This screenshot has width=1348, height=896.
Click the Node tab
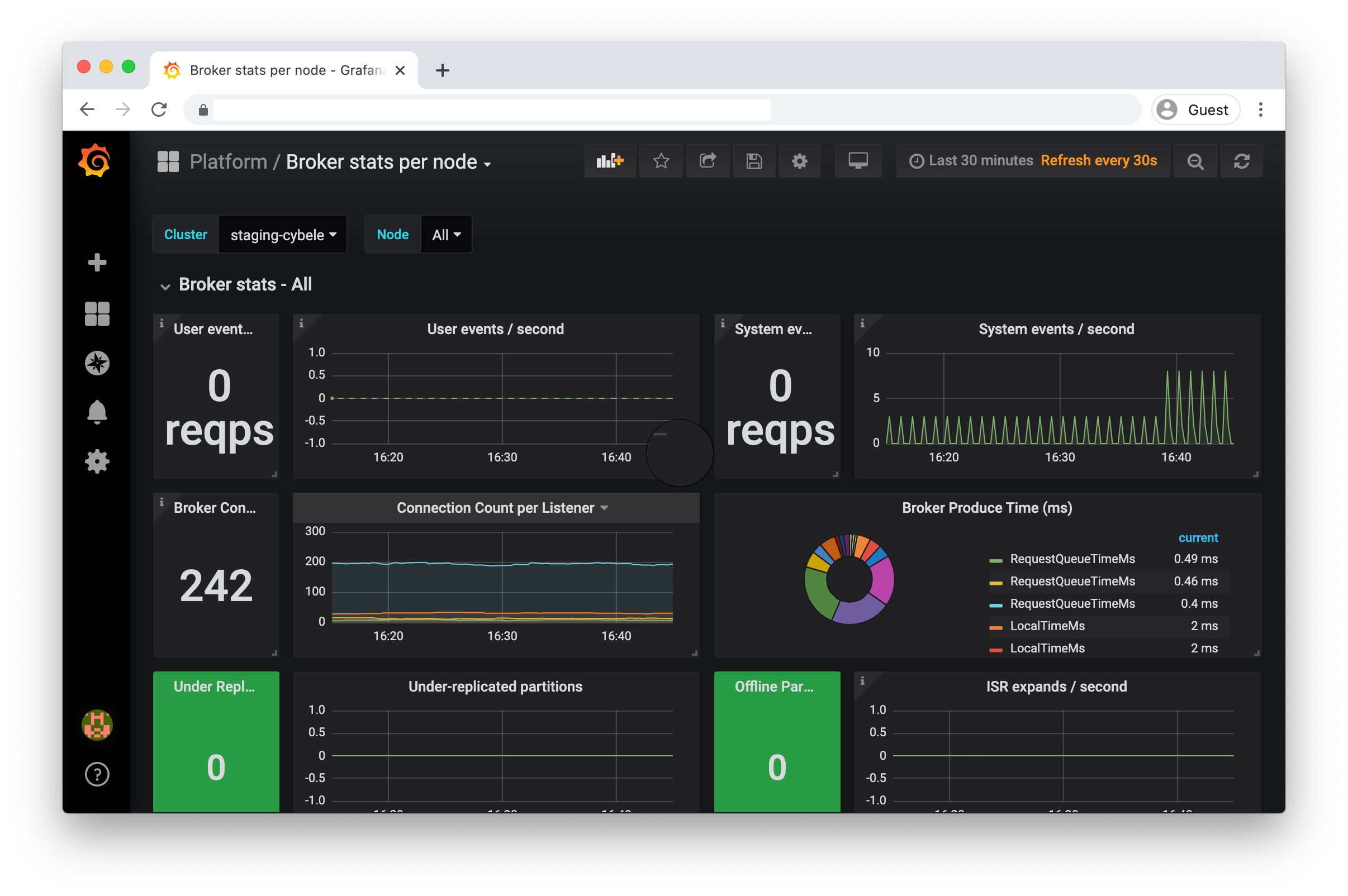pos(394,234)
